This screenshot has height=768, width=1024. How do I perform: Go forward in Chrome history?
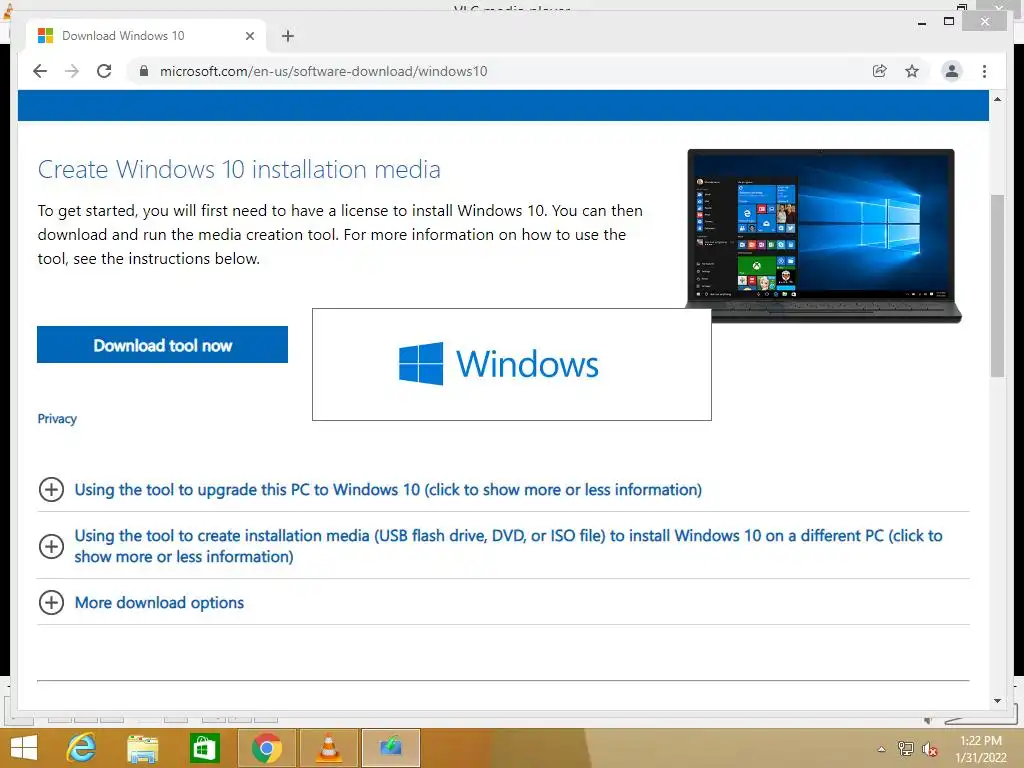pos(72,71)
